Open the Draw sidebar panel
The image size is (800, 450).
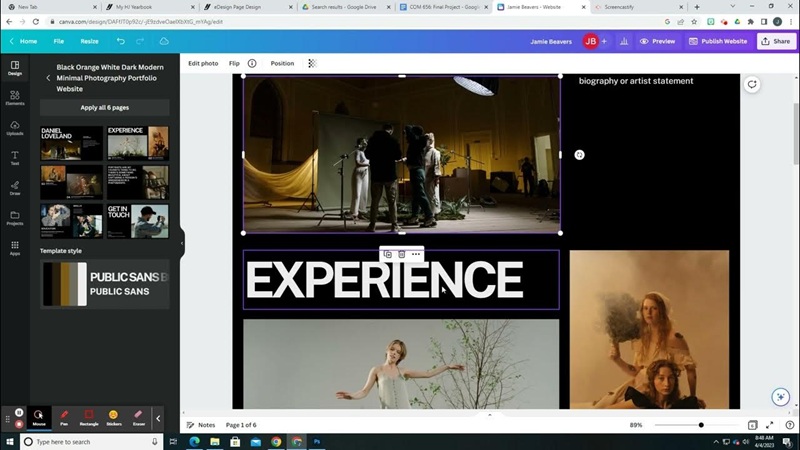15,188
